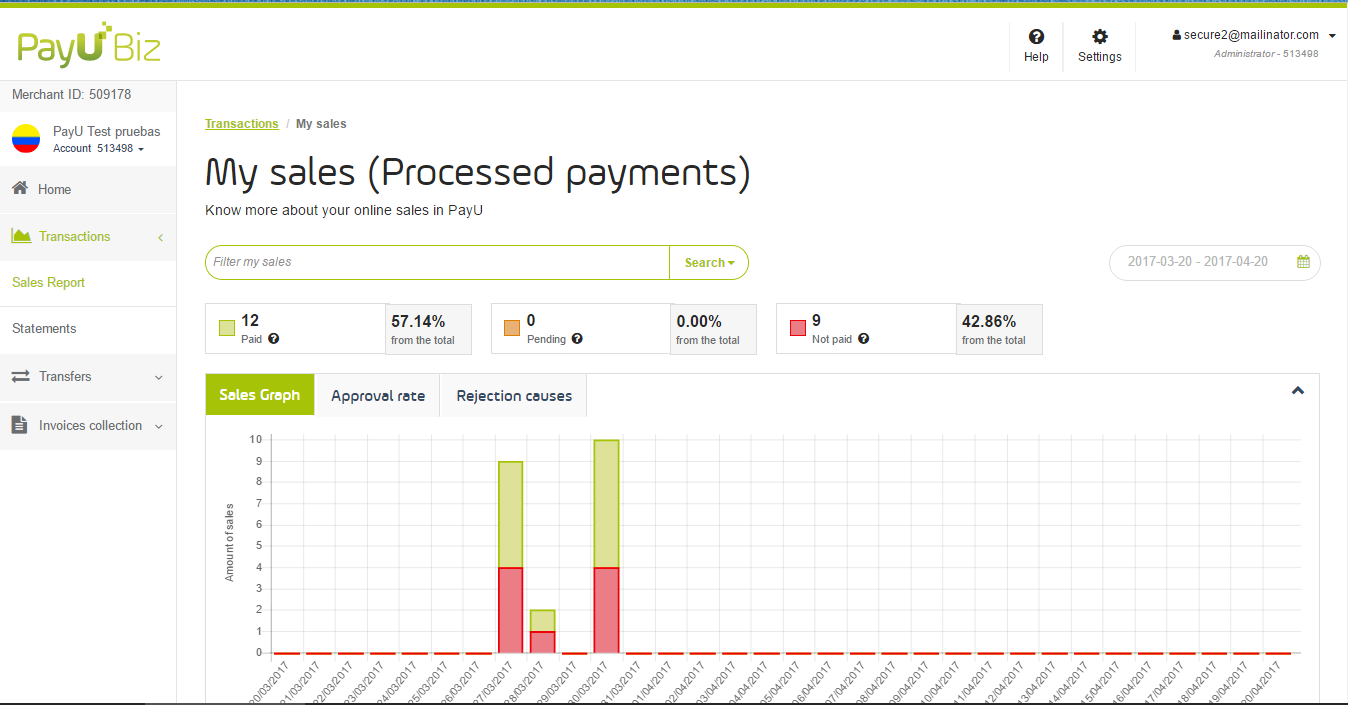Click the Filter my sales input field
1348x705 pixels.
click(x=437, y=262)
